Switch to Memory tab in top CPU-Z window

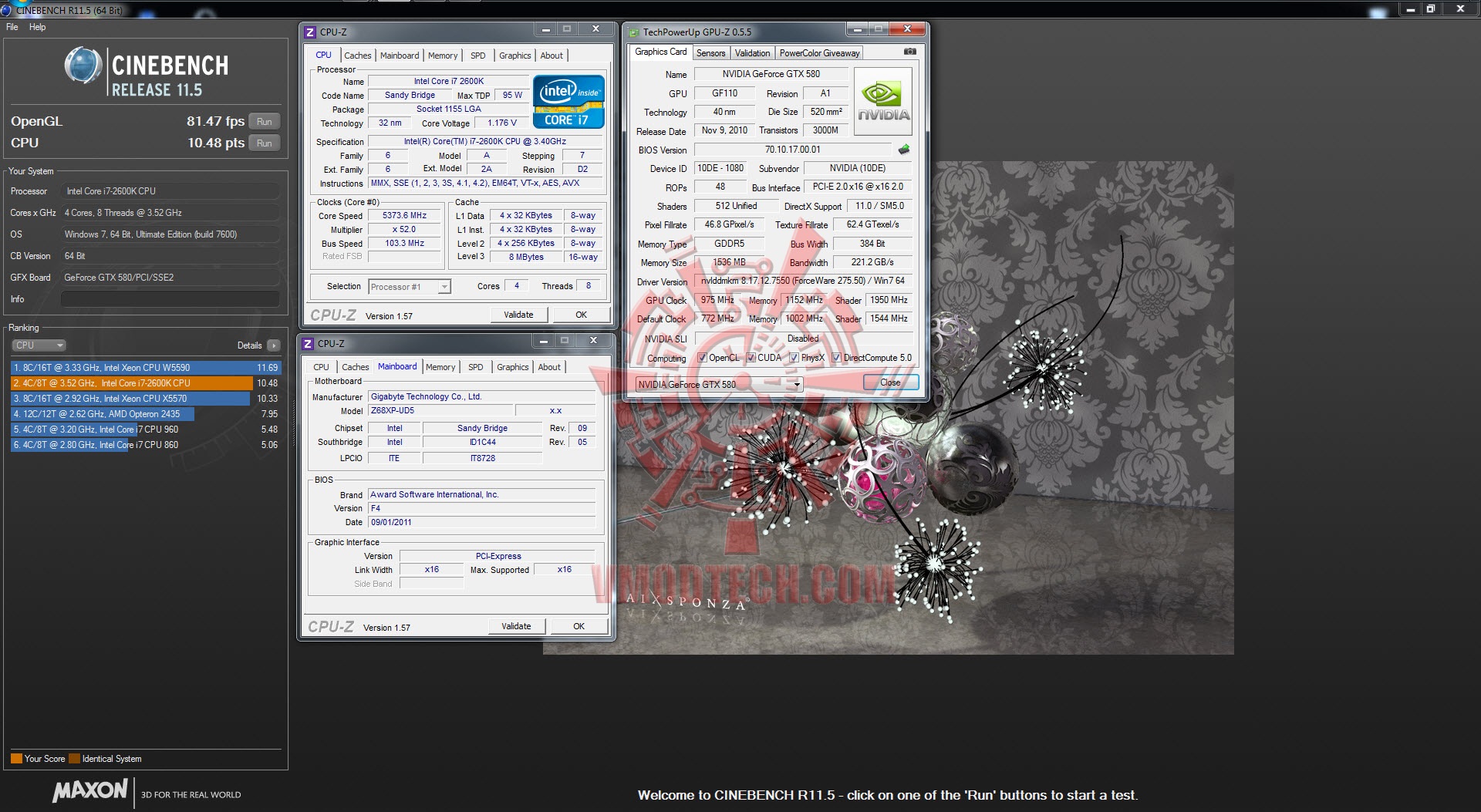(443, 56)
